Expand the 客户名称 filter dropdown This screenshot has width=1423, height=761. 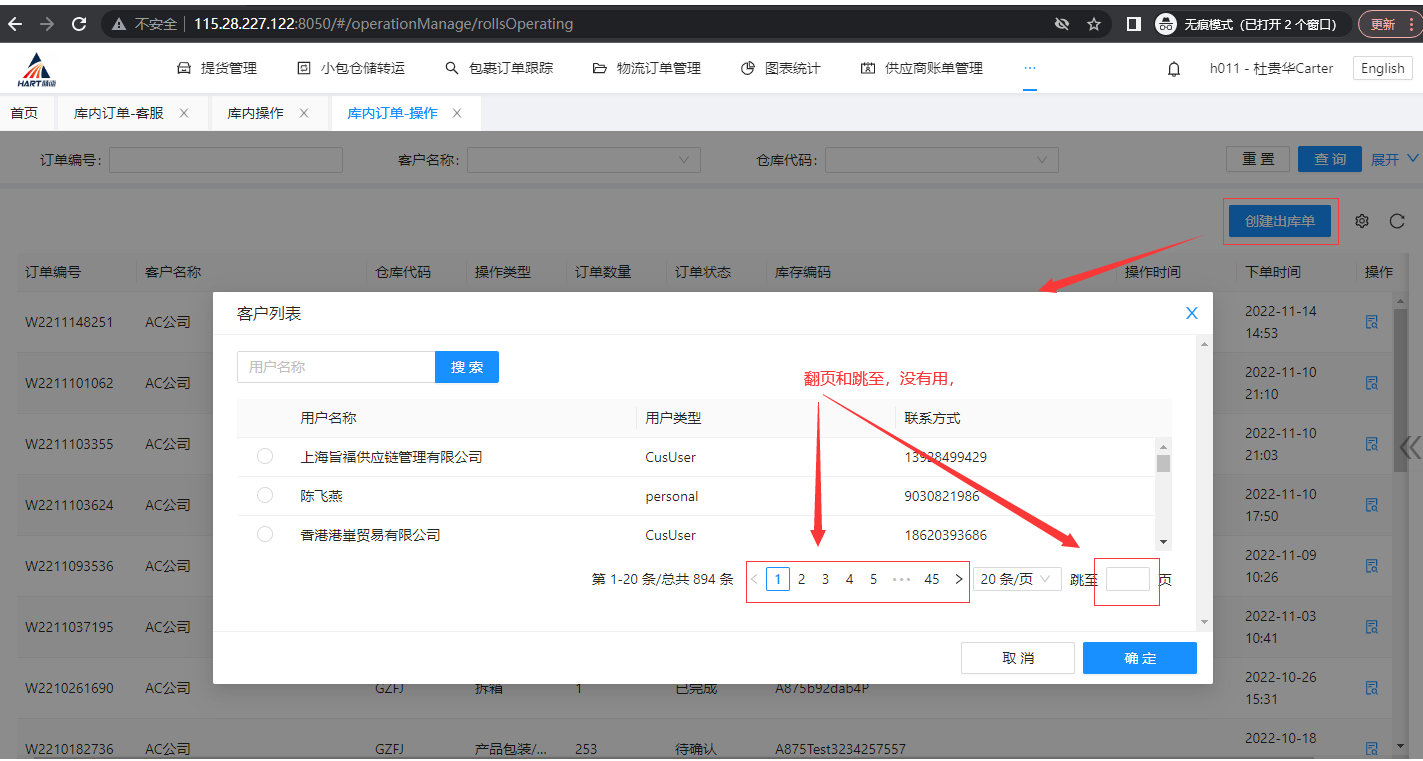pos(583,160)
